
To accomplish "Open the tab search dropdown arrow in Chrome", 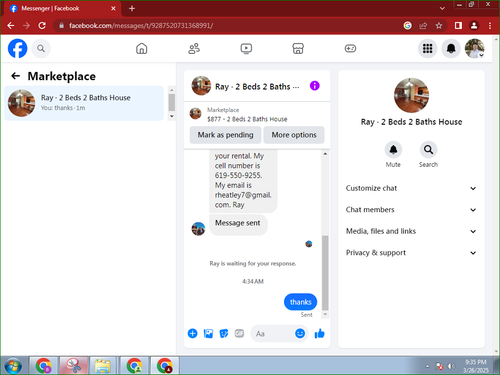I will pyautogui.click(x=442, y=8).
